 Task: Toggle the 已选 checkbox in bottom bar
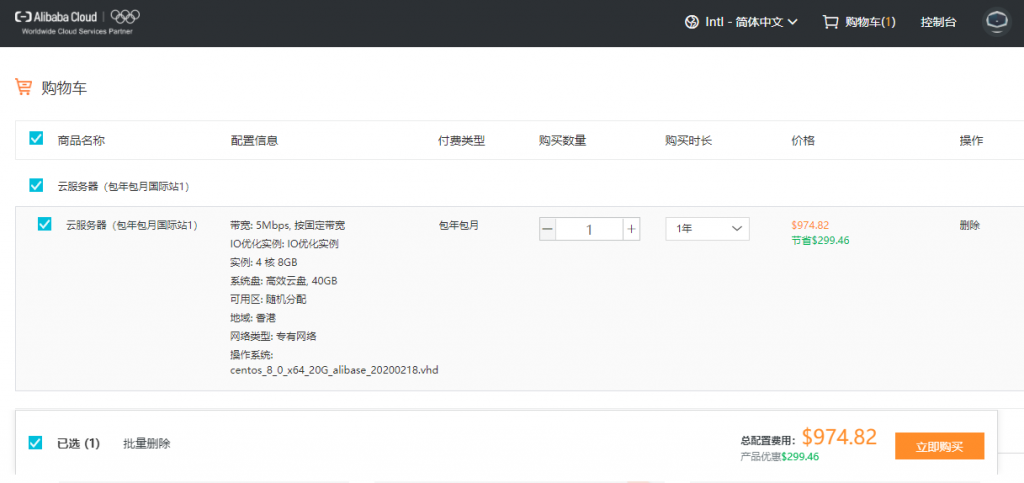(x=36, y=443)
